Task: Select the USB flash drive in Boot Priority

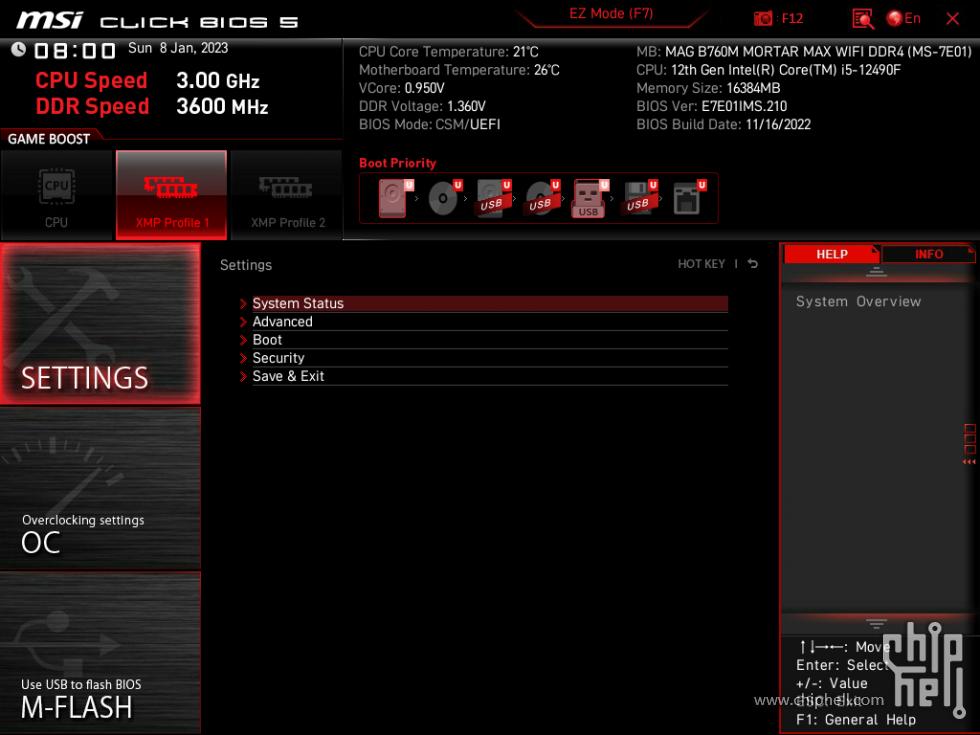Action: (x=587, y=197)
